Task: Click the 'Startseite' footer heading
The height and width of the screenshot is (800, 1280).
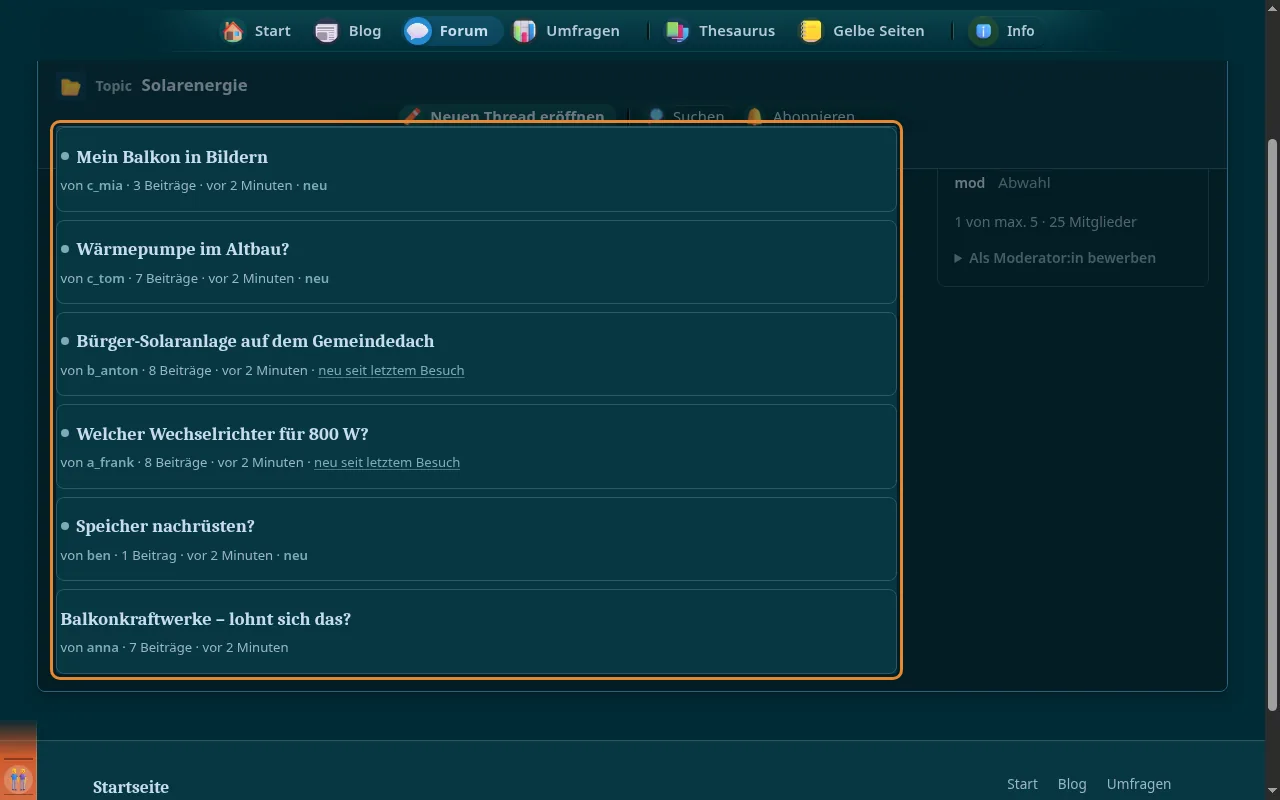Action: (131, 787)
